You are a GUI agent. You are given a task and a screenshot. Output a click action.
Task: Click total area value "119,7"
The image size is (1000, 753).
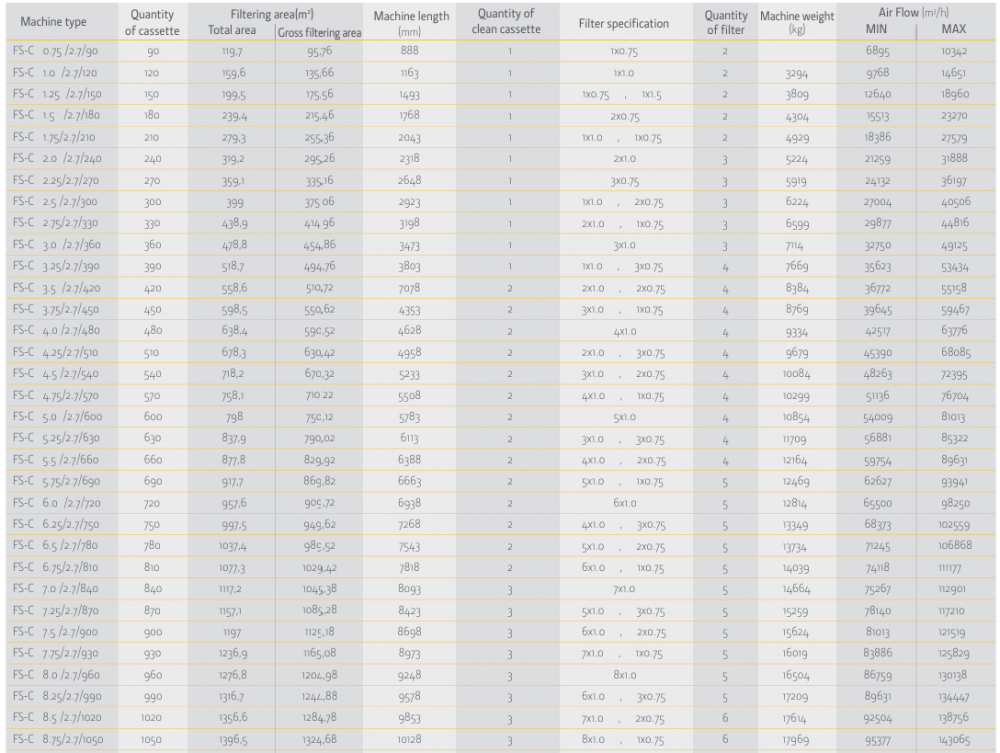click(232, 51)
